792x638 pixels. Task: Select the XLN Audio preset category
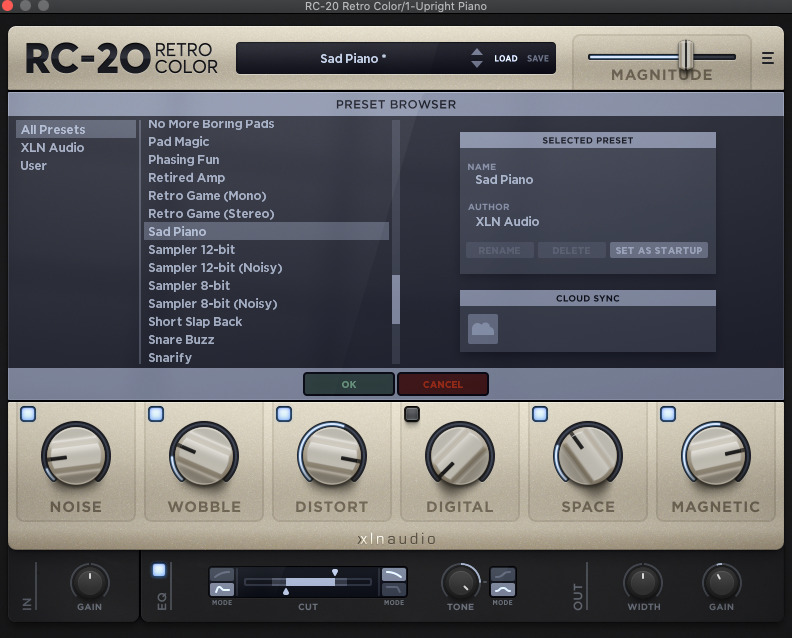pyautogui.click(x=52, y=148)
